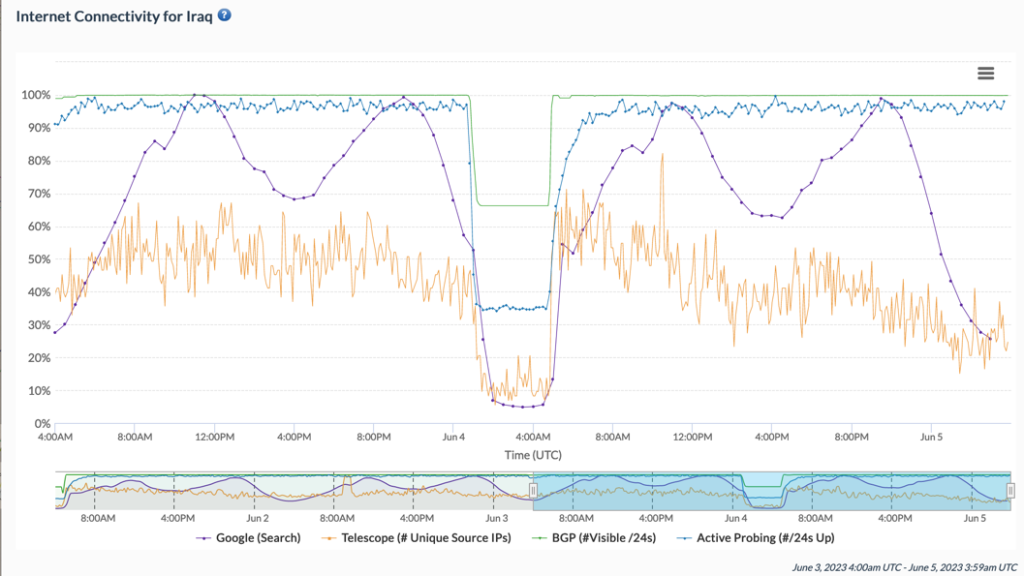Viewport: 1024px width, 576px height.
Task: Click the "Jun 2" label in the navigator
Action: (x=257, y=518)
